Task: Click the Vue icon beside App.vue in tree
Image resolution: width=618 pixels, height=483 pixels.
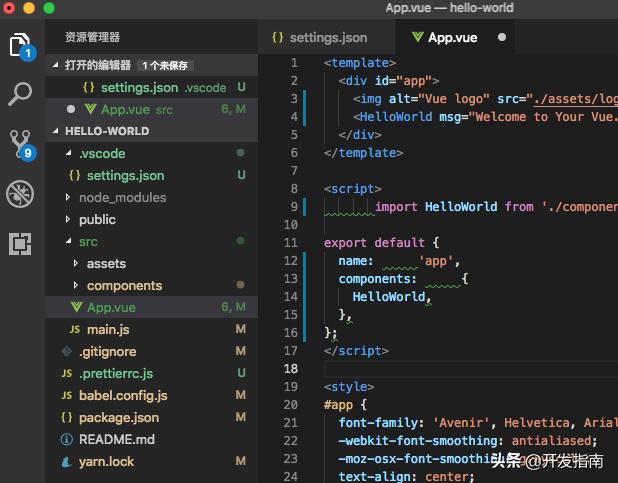Action: [76, 307]
